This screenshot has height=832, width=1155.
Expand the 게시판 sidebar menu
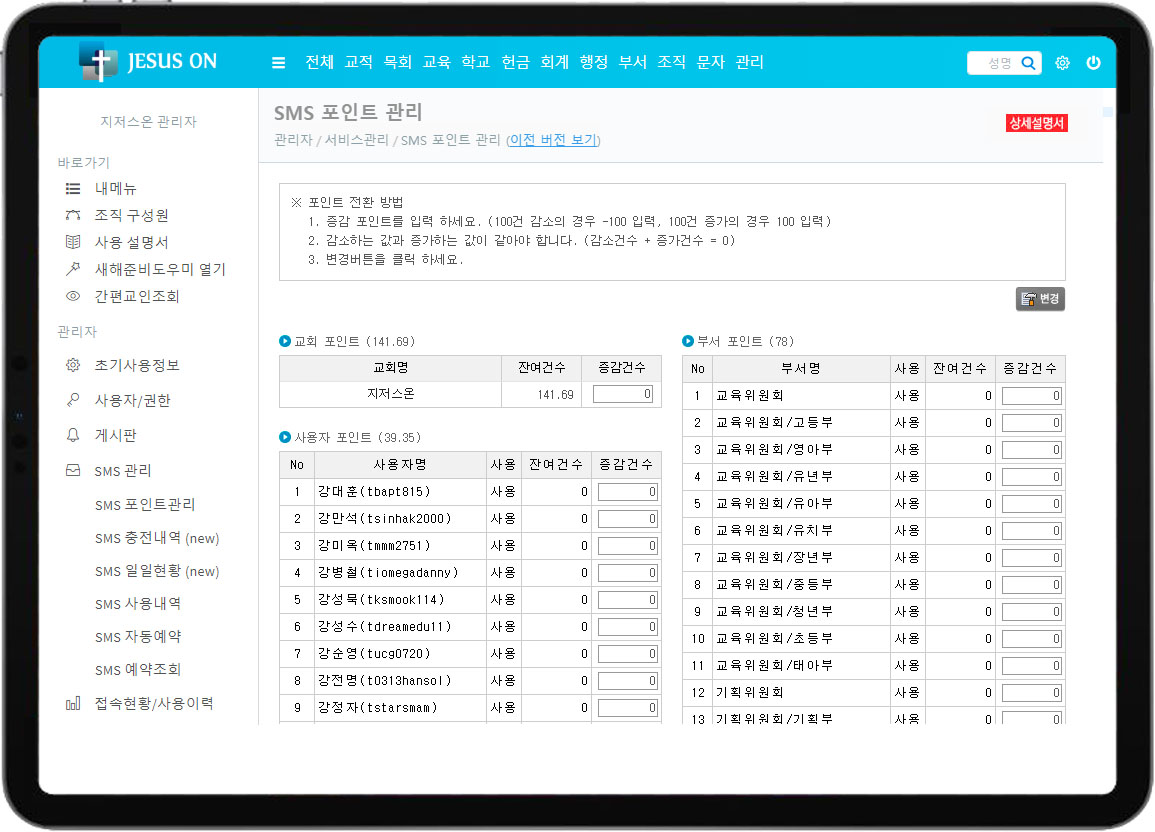pos(115,435)
